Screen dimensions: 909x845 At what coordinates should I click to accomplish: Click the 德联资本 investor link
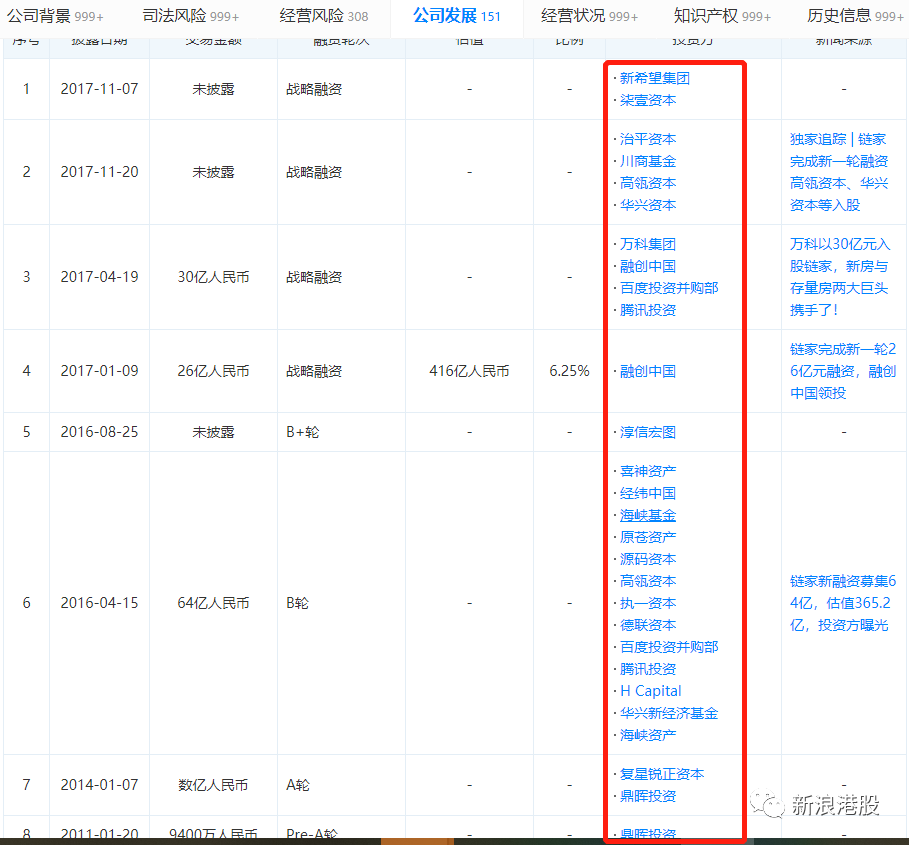click(648, 625)
